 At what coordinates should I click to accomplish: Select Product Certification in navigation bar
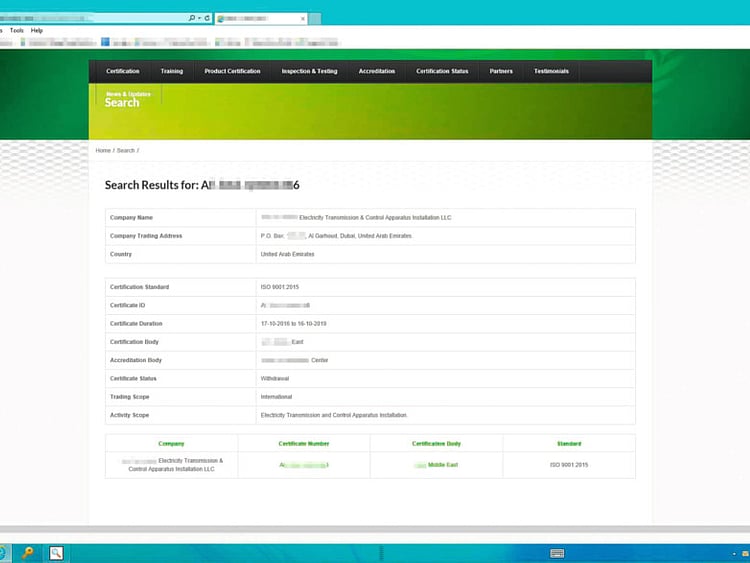[232, 71]
